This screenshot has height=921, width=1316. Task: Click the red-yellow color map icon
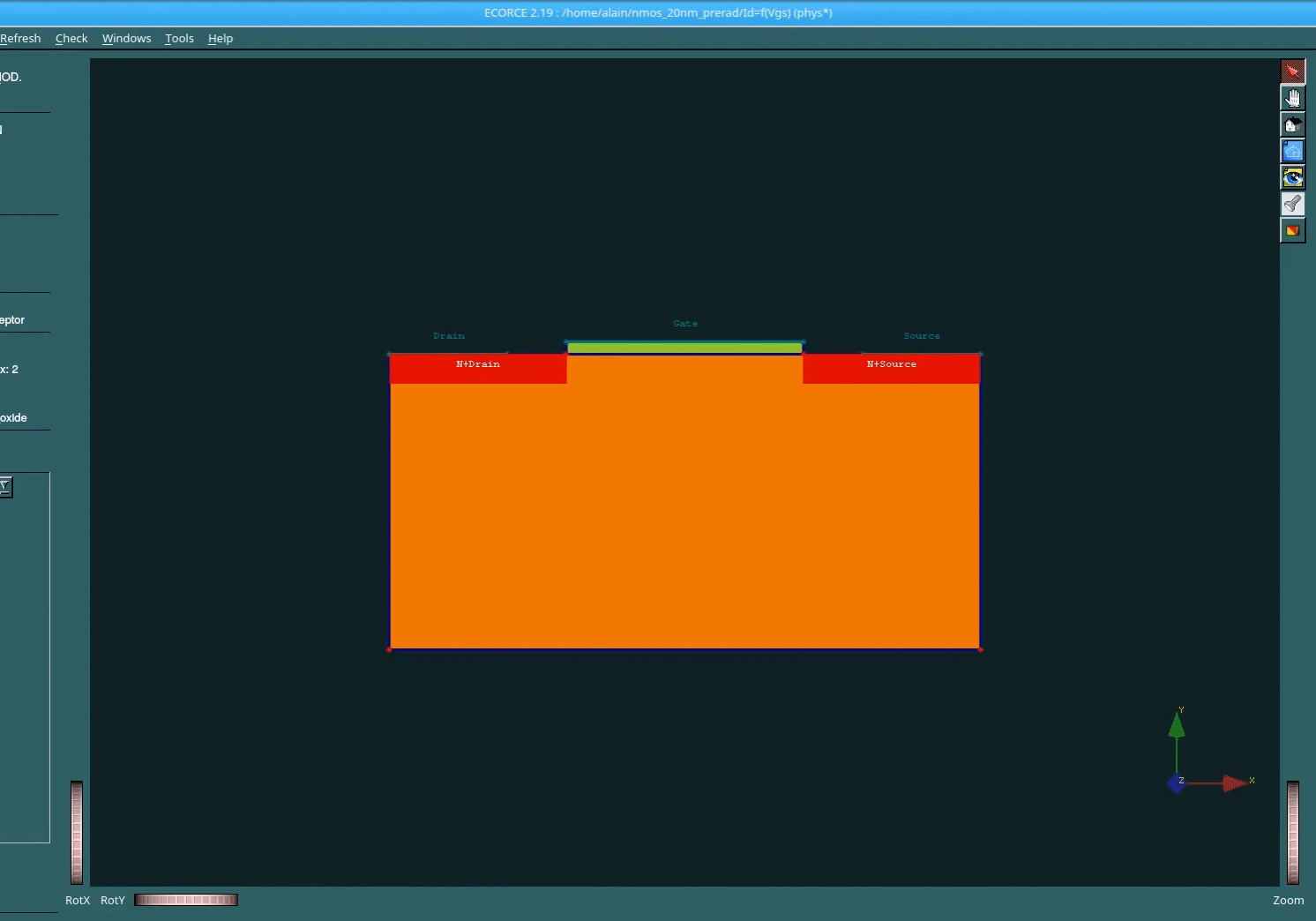pyautogui.click(x=1292, y=230)
